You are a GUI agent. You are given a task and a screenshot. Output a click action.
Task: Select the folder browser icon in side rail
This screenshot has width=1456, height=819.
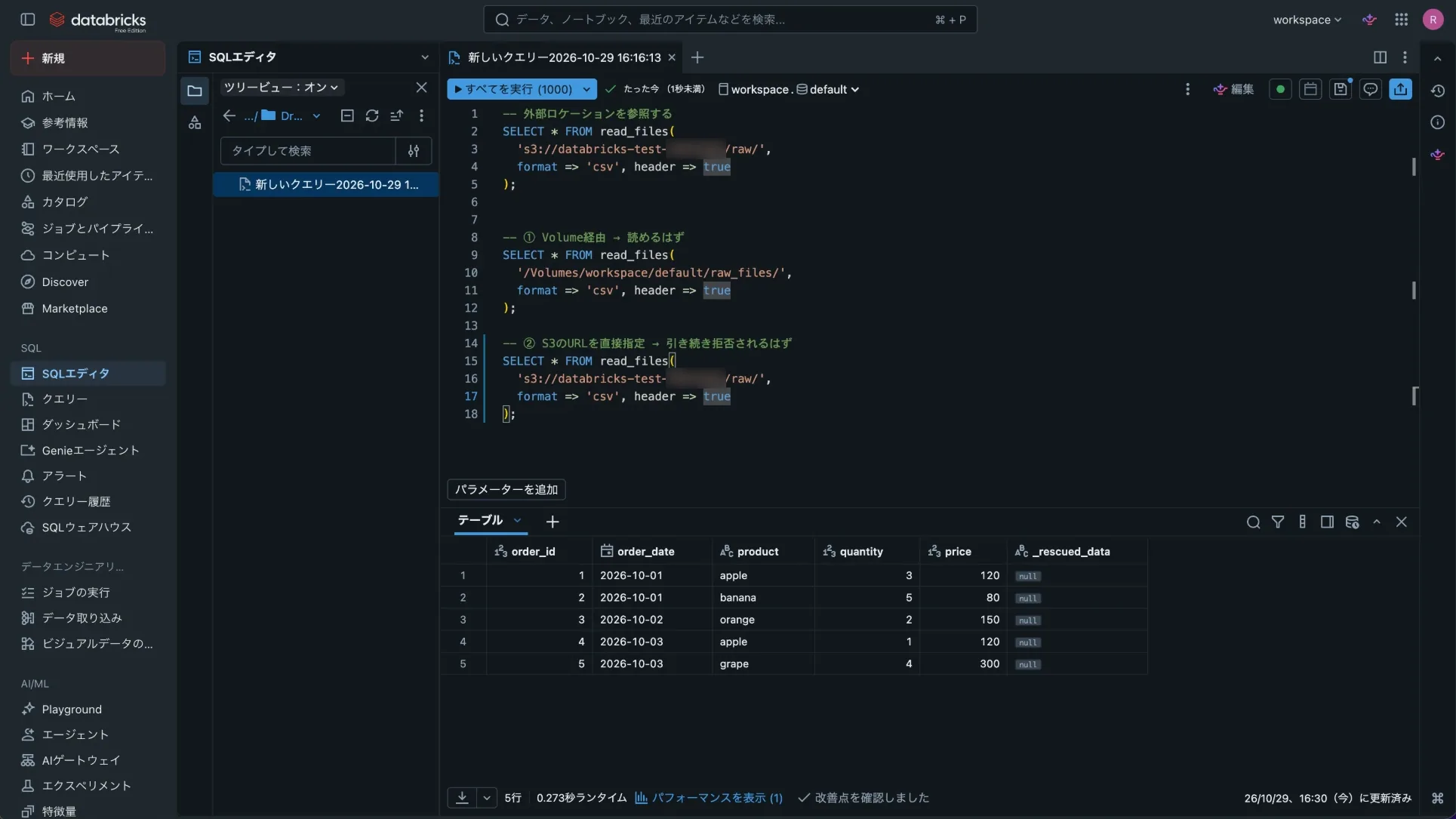[x=195, y=91]
